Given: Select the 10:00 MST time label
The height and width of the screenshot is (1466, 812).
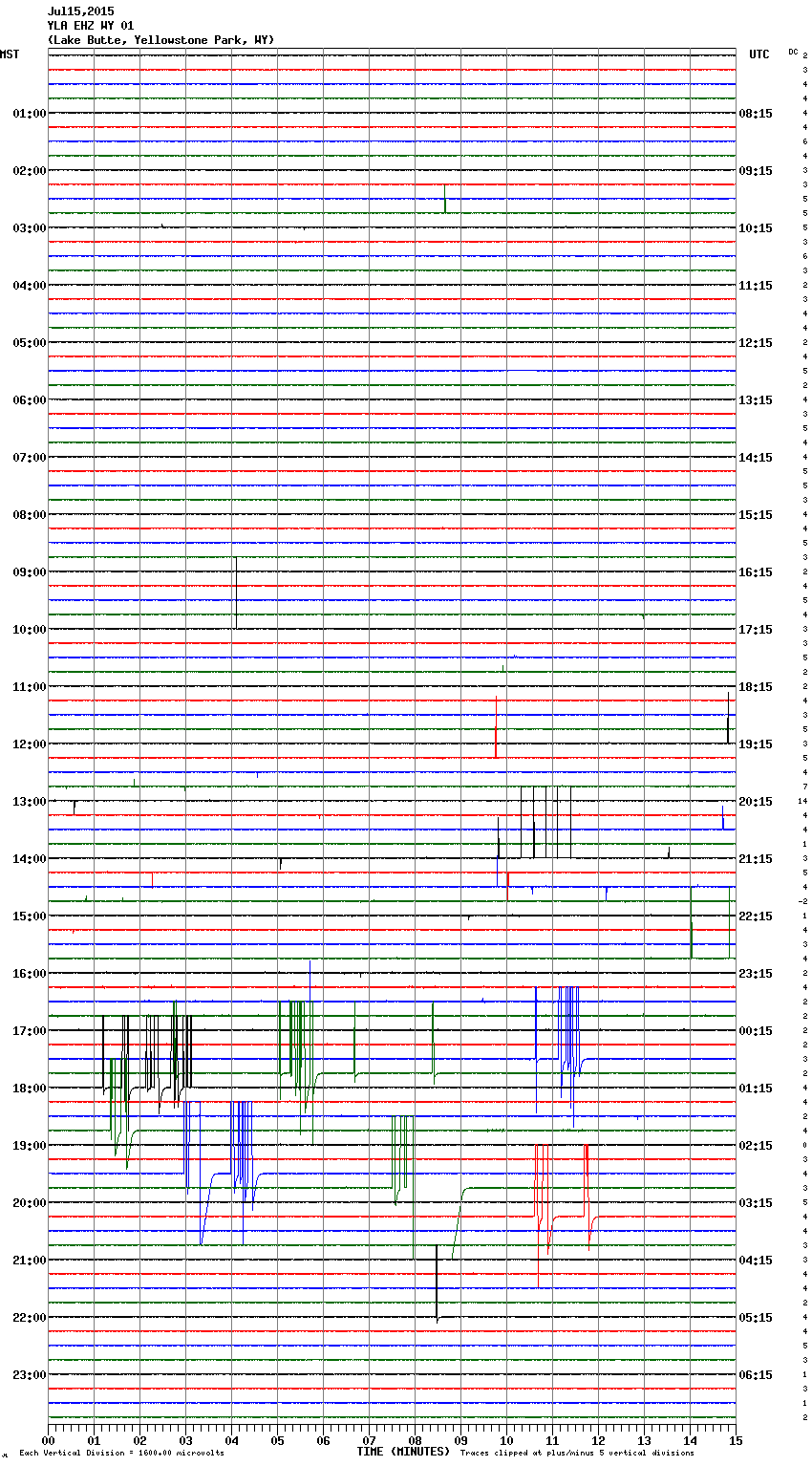Looking at the screenshot, I should pyautogui.click(x=30, y=630).
